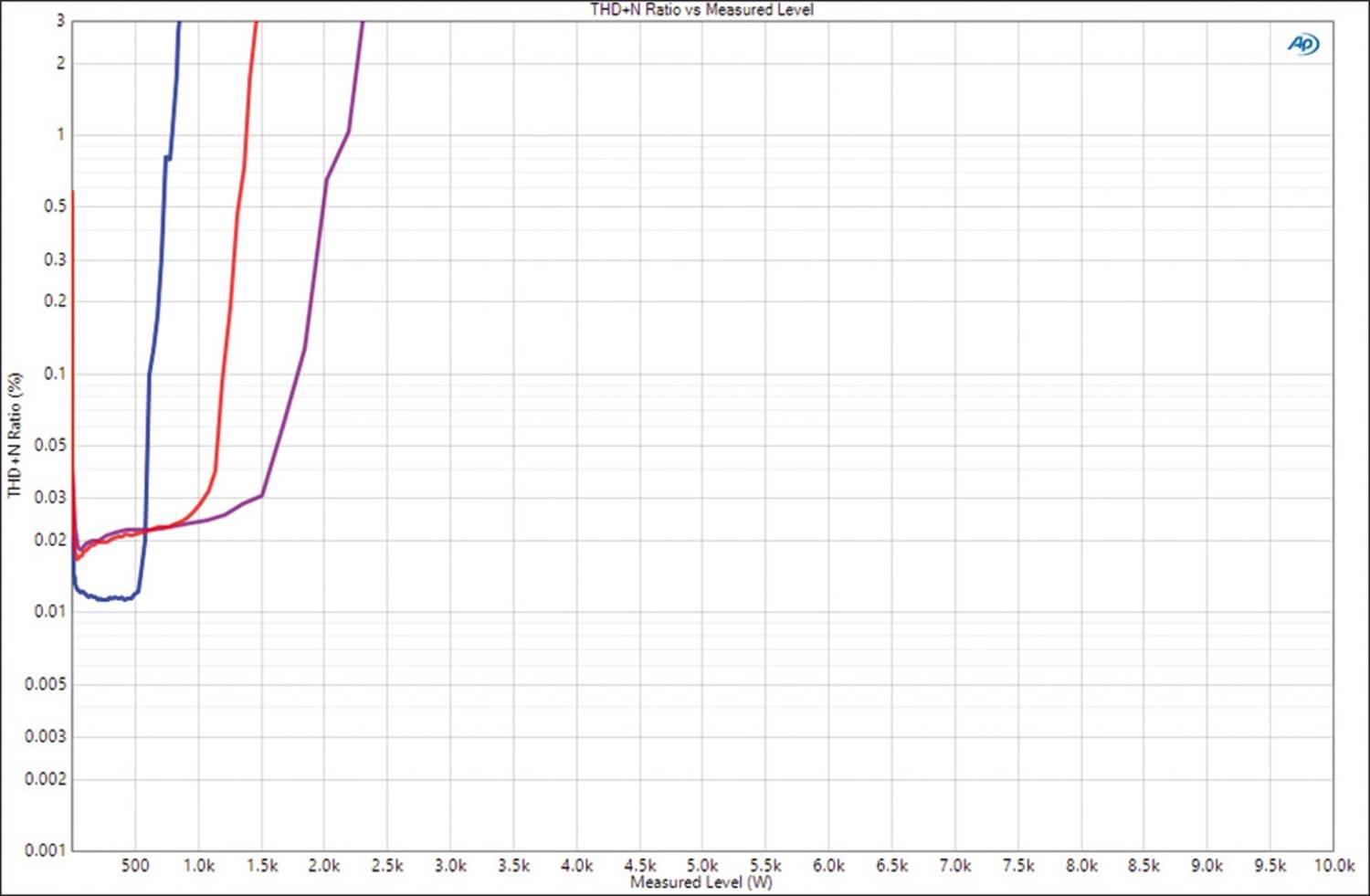Viewport: 1370px width, 896px height.
Task: Click the '1' y-axis label
Action: [61, 135]
